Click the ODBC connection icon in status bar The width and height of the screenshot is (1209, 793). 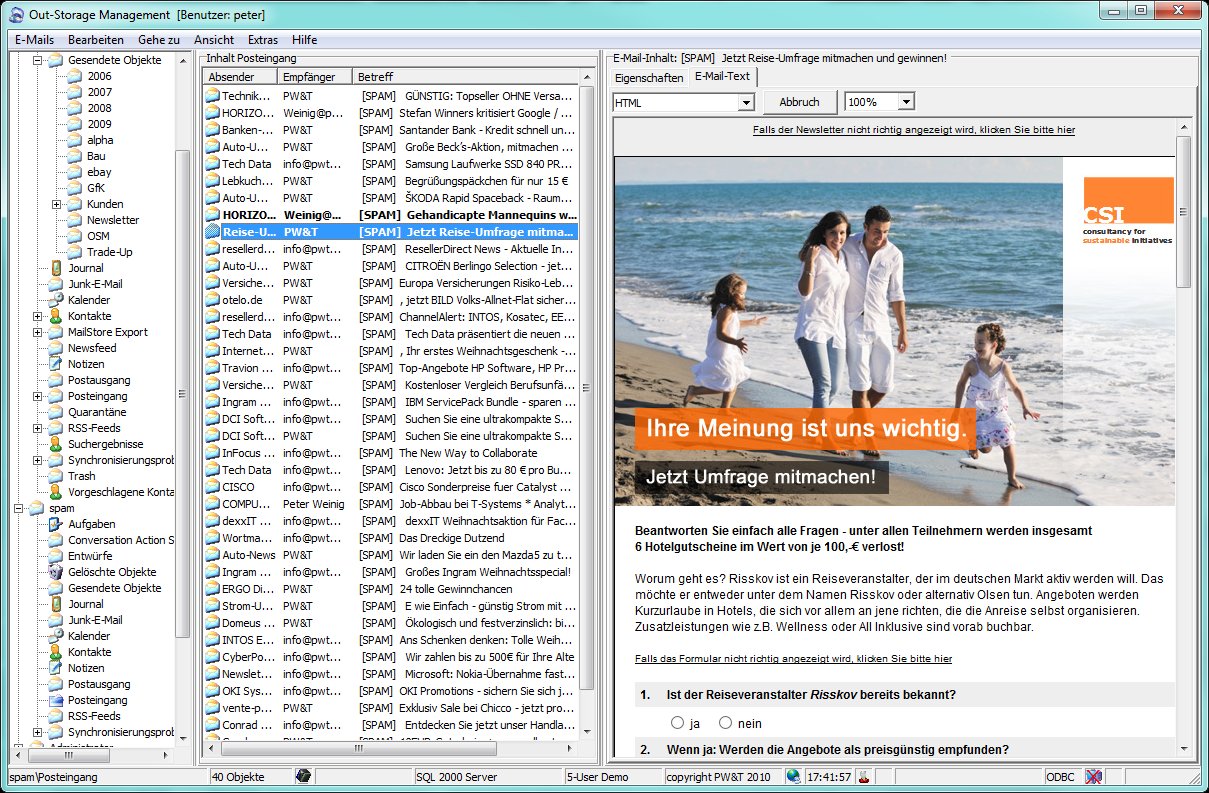tap(1094, 777)
